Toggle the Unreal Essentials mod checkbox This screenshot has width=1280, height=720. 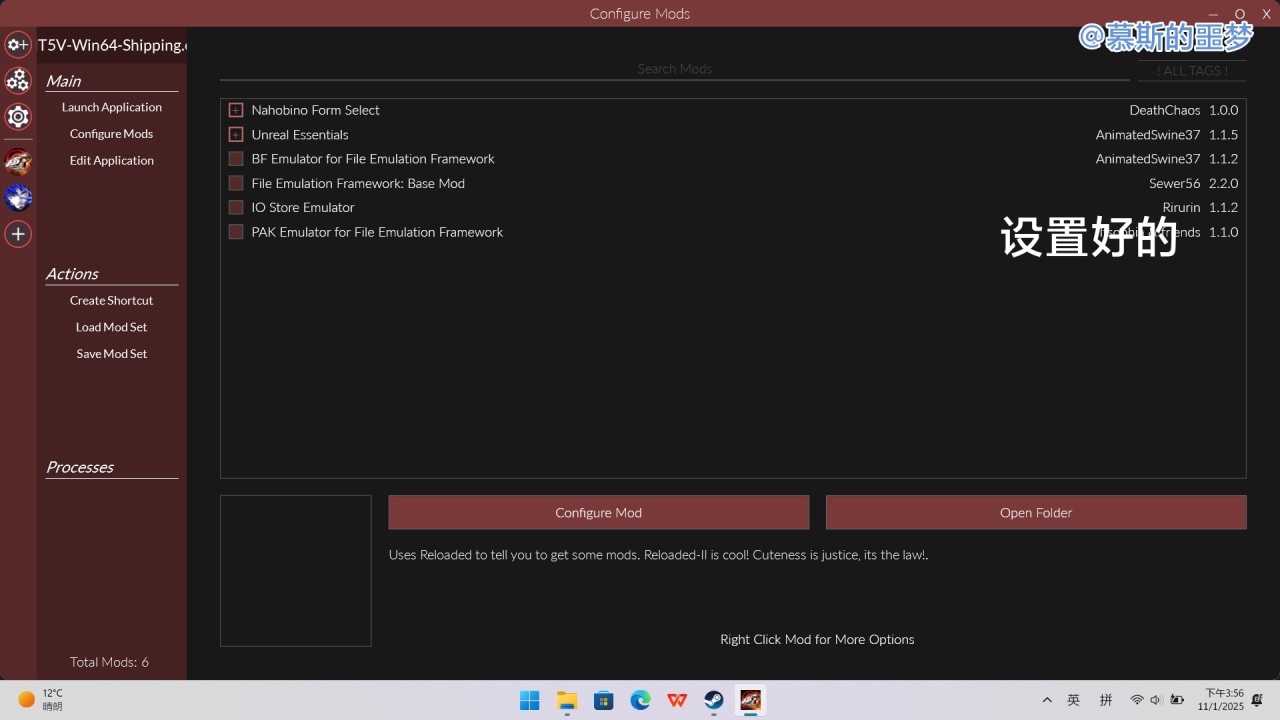pyautogui.click(x=236, y=135)
